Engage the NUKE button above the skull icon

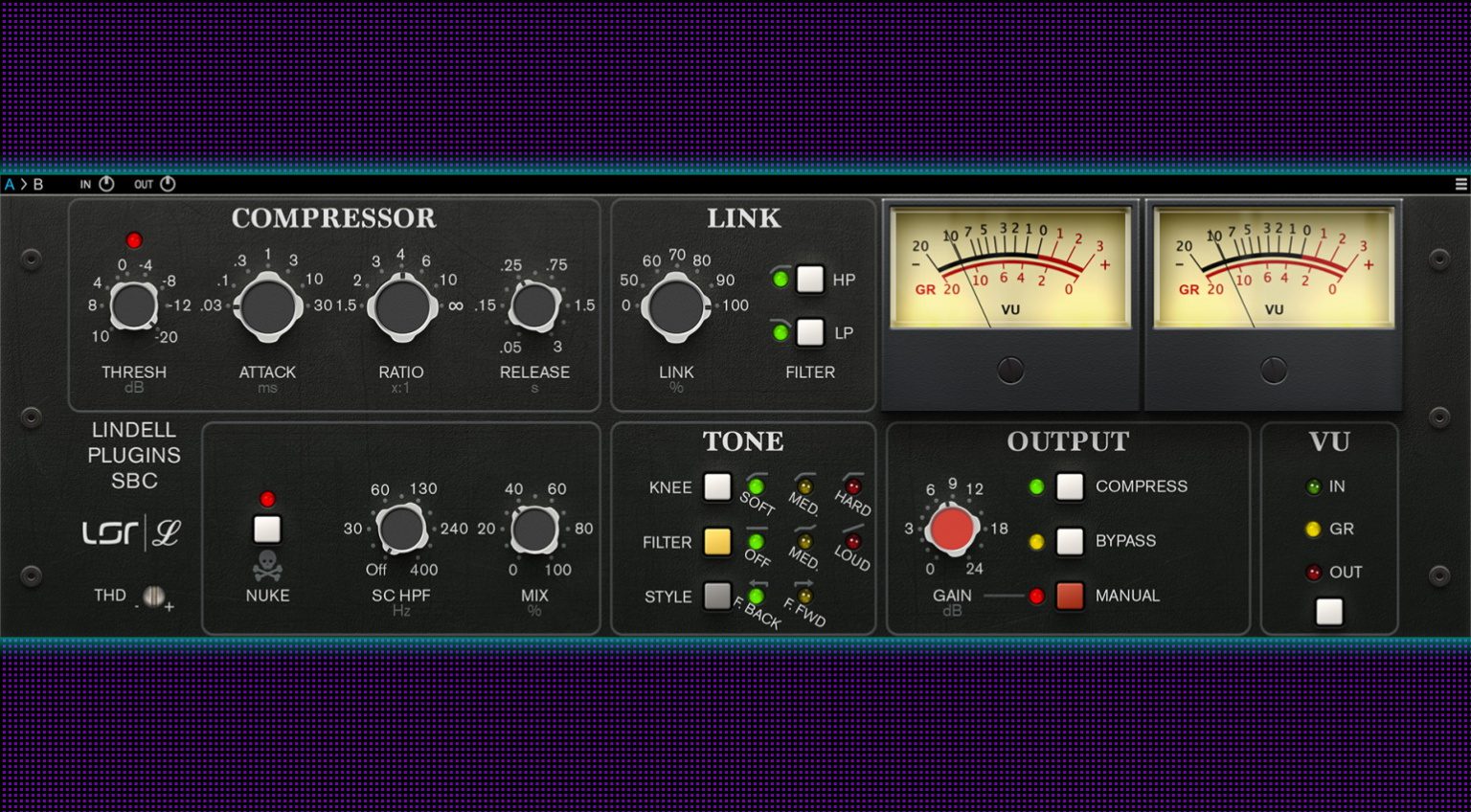point(268,529)
